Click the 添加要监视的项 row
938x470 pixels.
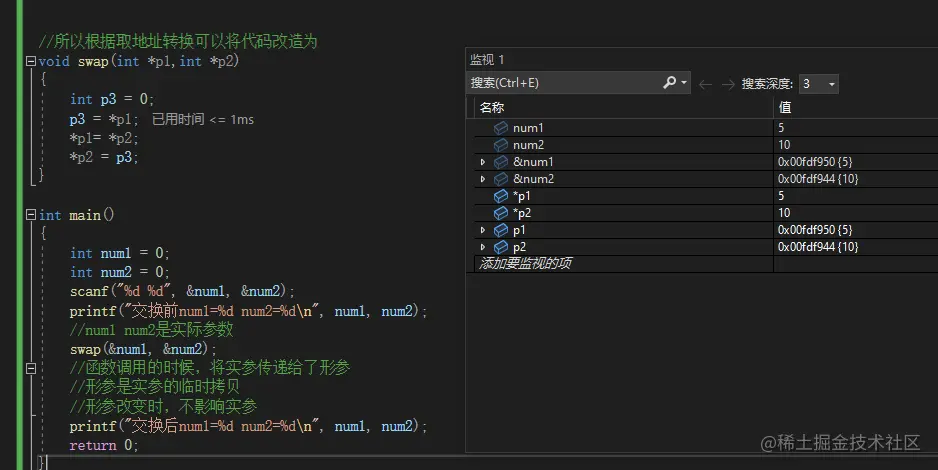(x=526, y=264)
